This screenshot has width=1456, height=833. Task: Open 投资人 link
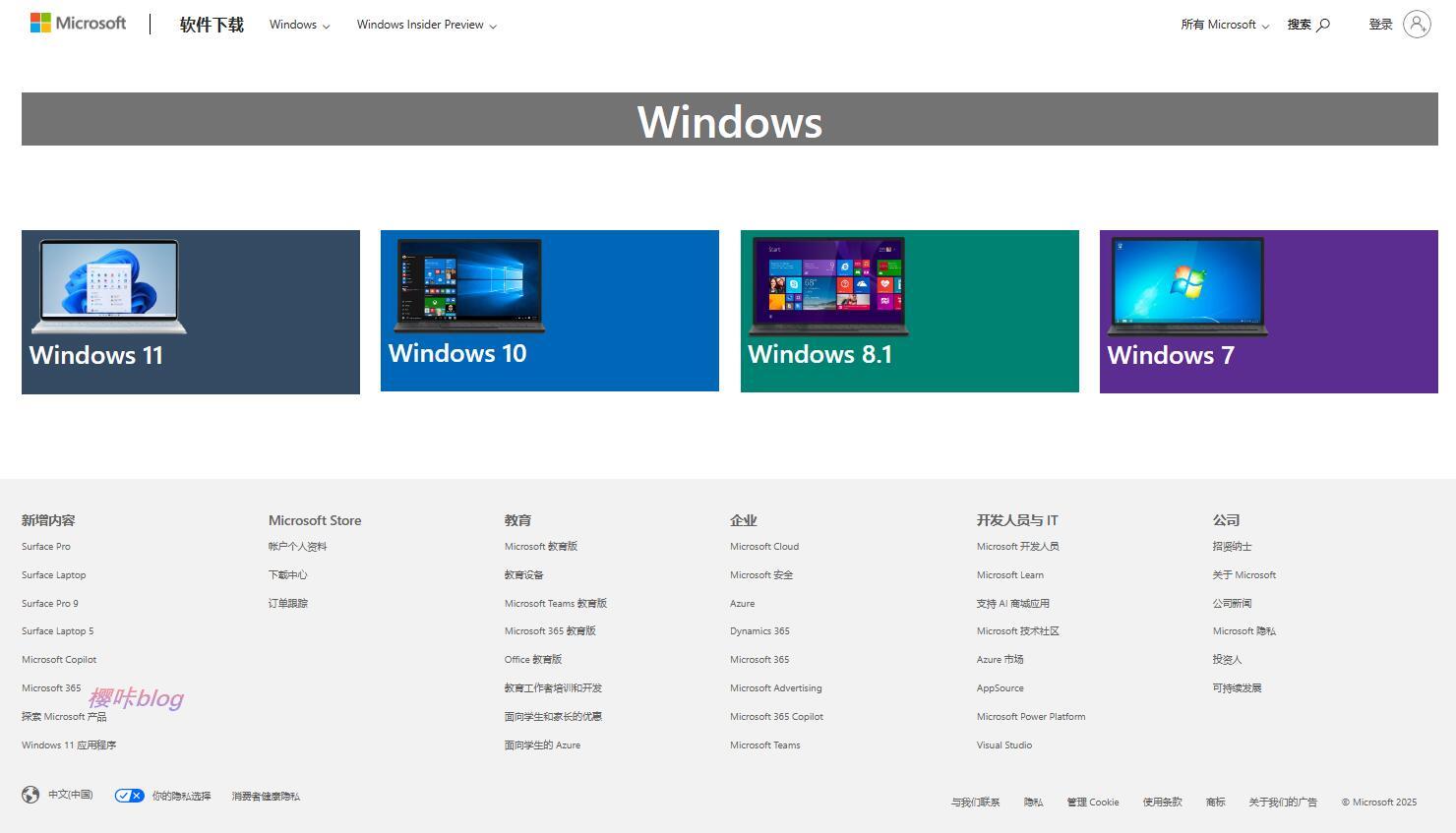tap(1228, 660)
